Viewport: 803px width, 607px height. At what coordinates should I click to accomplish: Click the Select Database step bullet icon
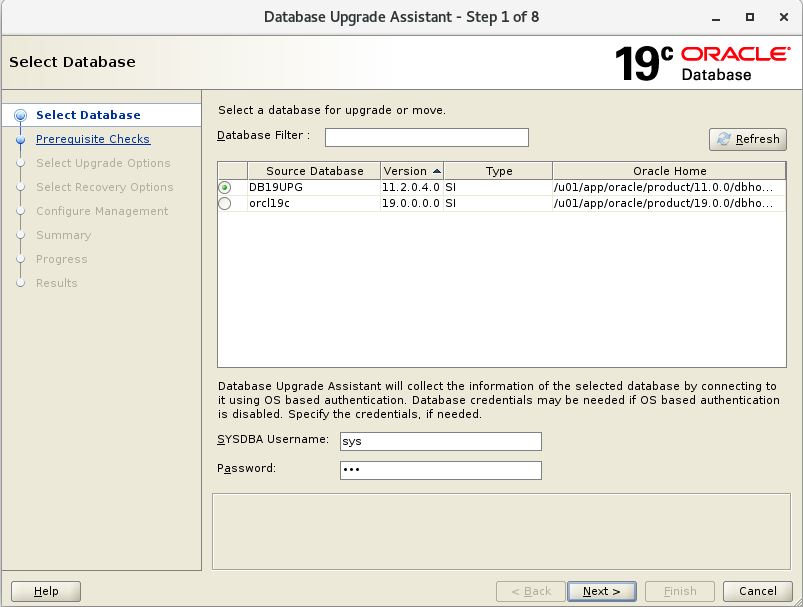coord(20,115)
